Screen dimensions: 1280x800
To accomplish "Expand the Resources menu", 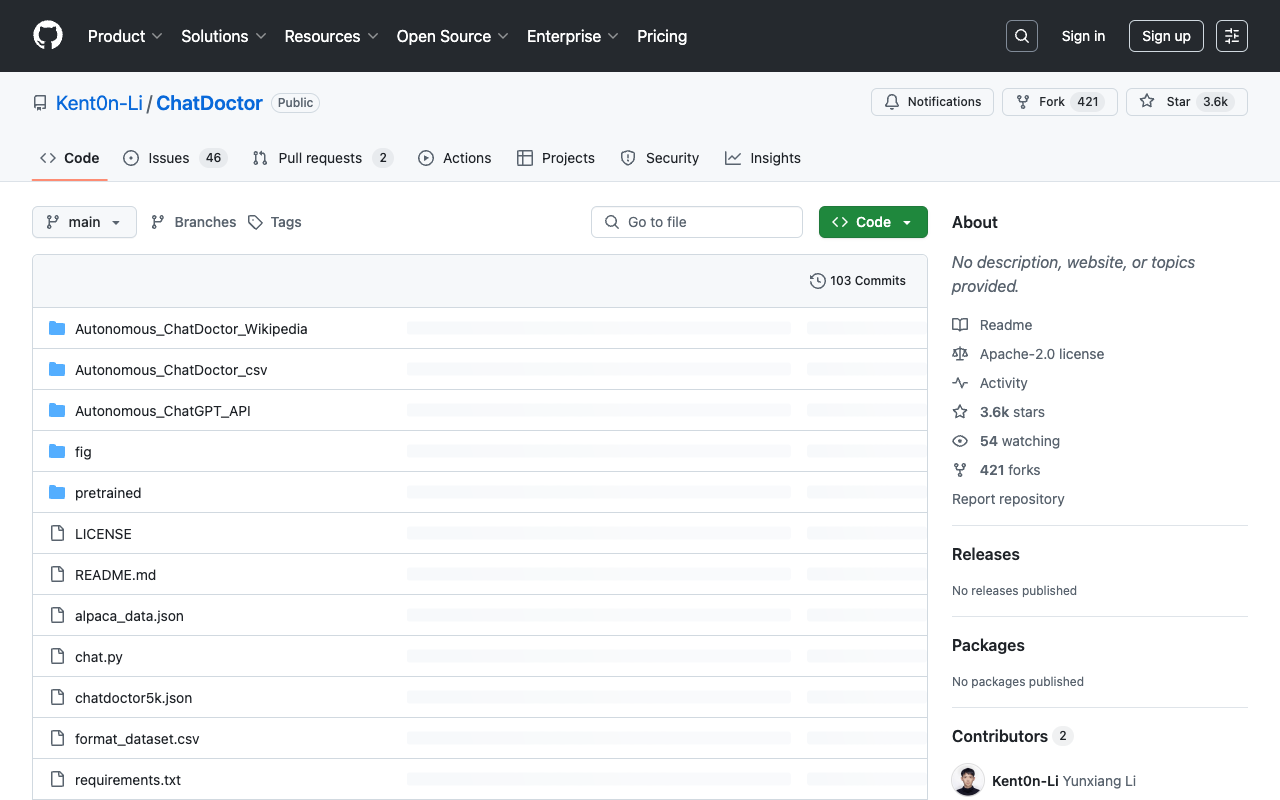I will coord(331,36).
